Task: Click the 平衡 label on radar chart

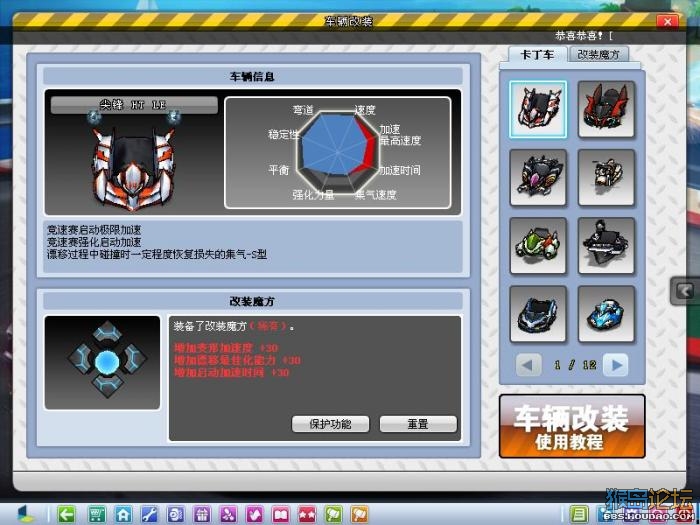Action: pos(279,170)
